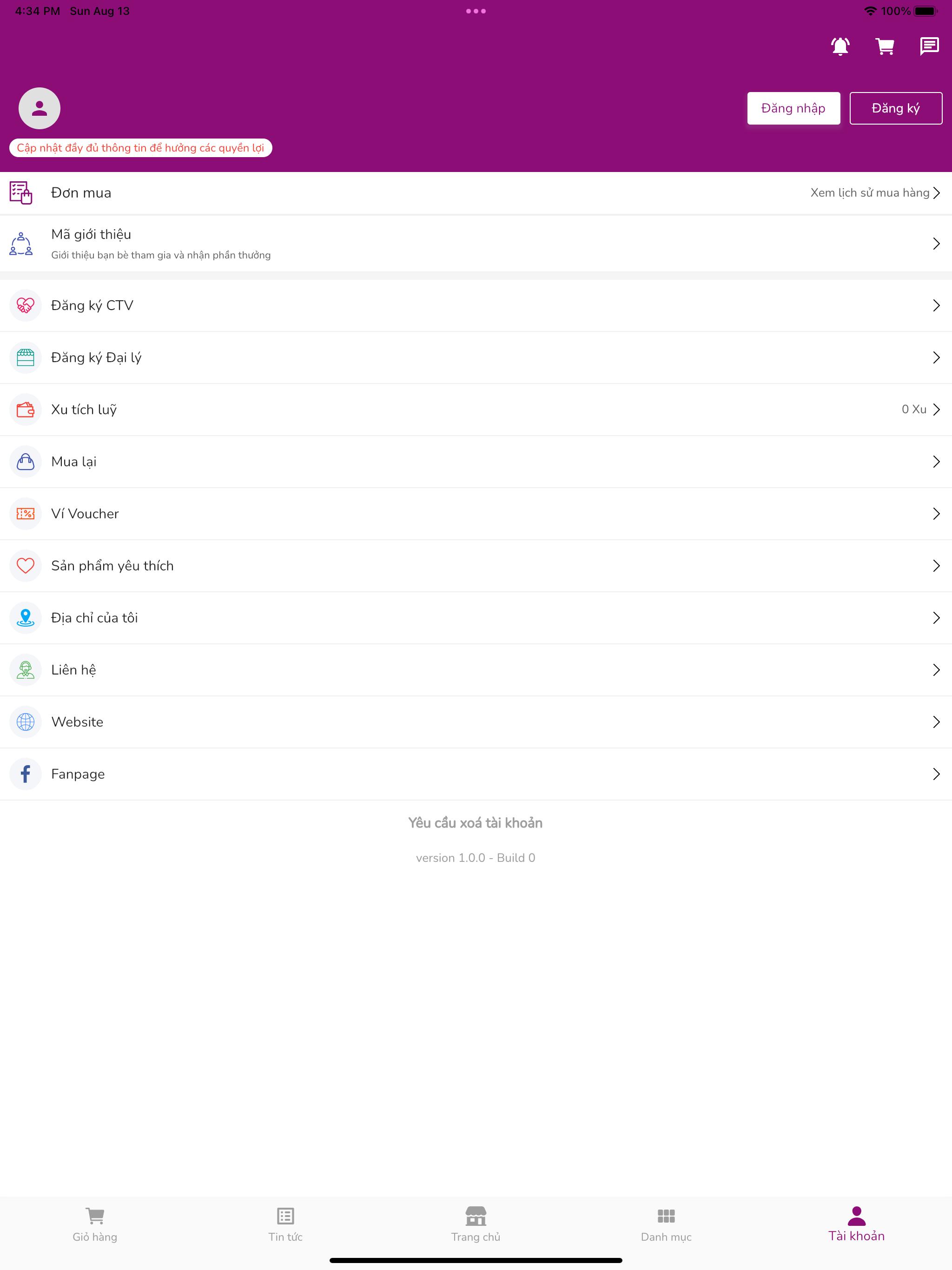Open Website row chevron
The image size is (952, 1270).
tap(937, 721)
